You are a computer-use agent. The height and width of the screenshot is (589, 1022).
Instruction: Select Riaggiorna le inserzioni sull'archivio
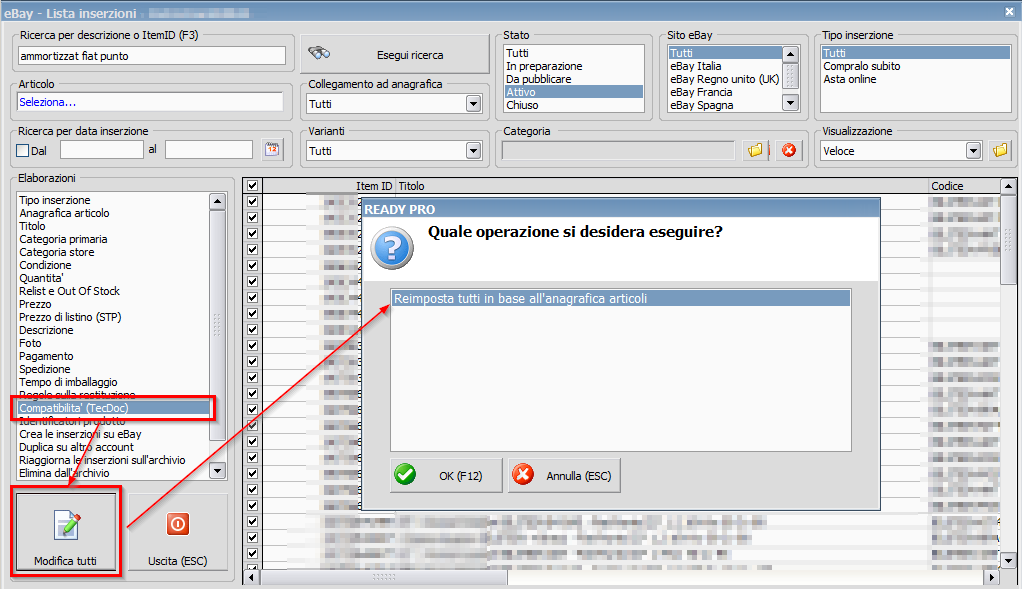pyautogui.click(x=113, y=461)
